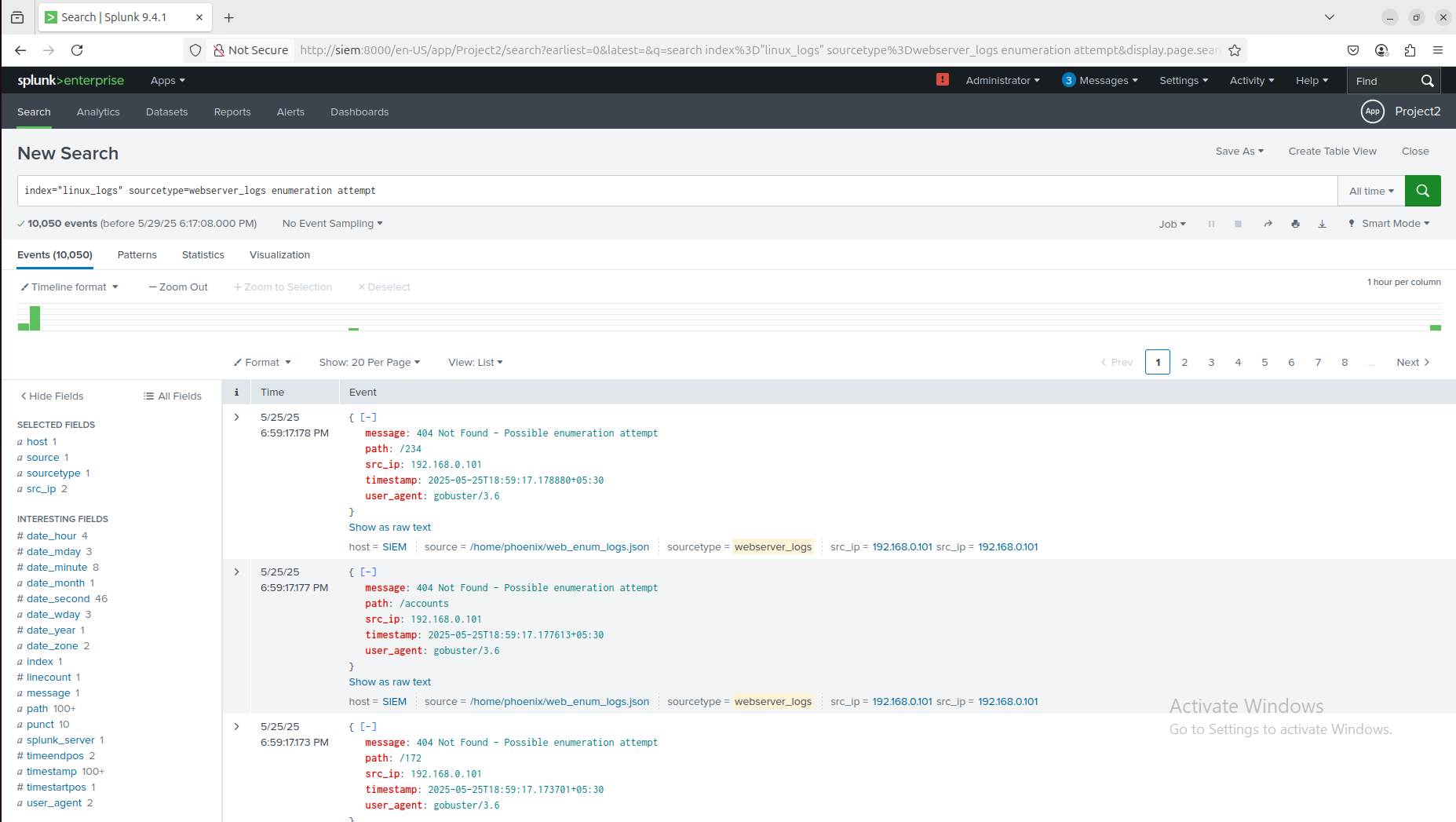Open the Reports navigation tab

pos(232,112)
